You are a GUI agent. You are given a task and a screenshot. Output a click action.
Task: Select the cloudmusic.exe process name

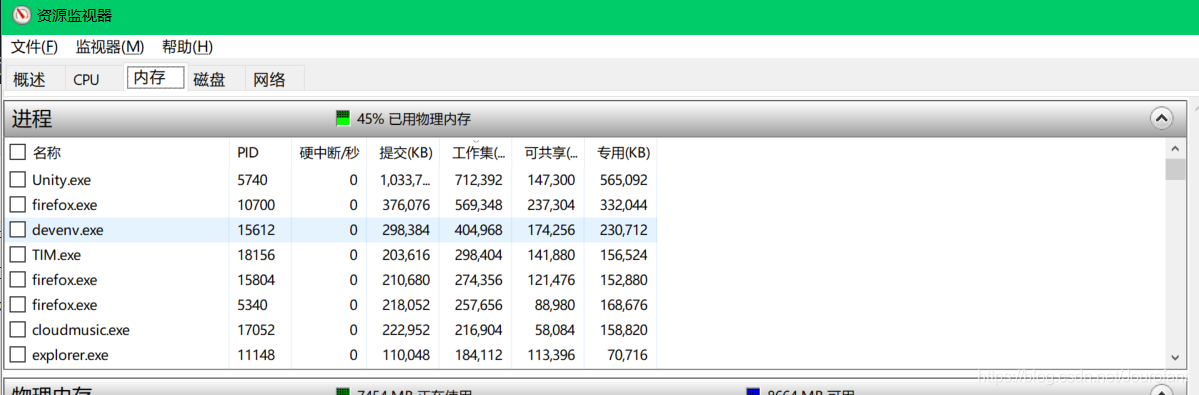coord(80,330)
